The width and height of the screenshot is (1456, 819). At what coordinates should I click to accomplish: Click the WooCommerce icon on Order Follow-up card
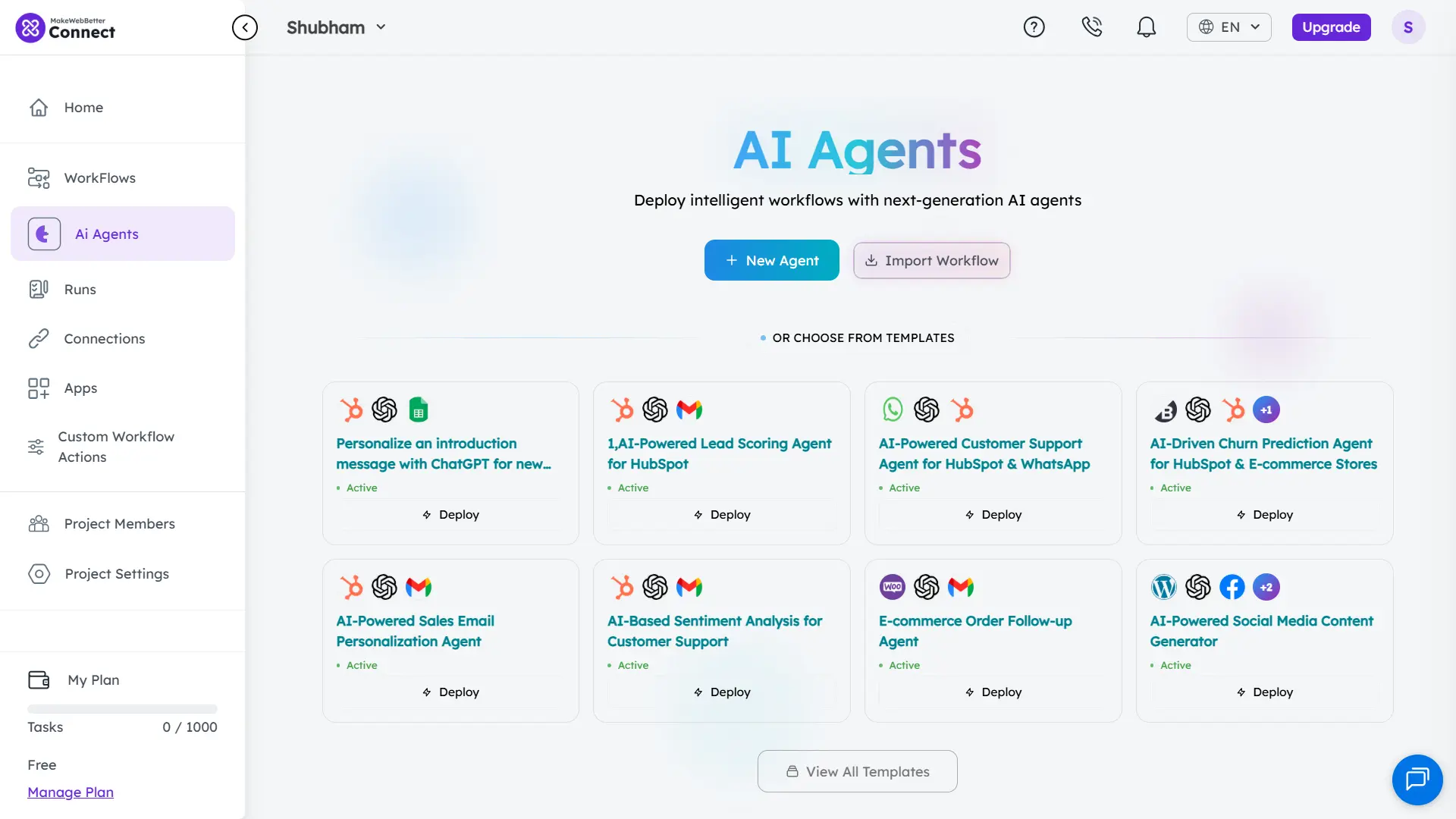[893, 587]
